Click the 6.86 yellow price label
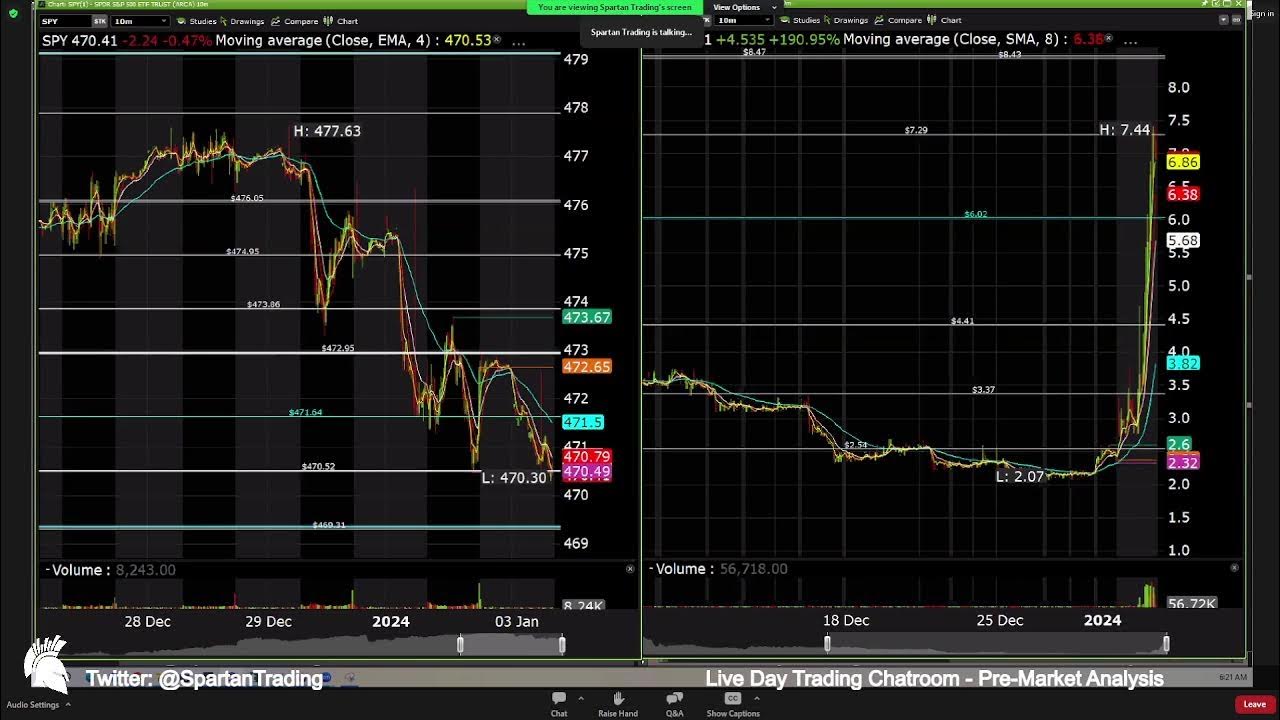The height and width of the screenshot is (720, 1280). pos(1183,162)
